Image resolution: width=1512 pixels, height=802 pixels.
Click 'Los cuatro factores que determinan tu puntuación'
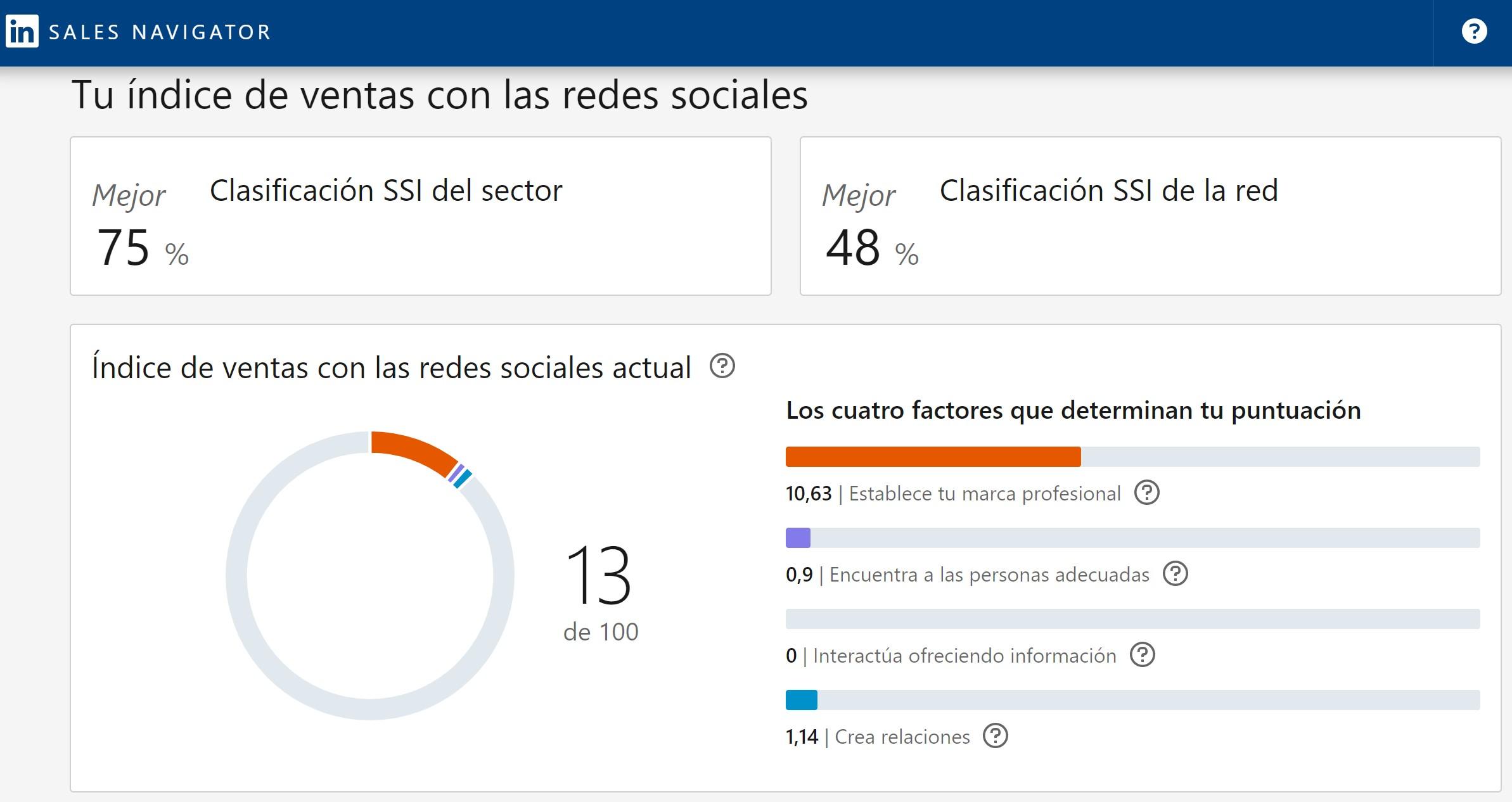(1073, 411)
